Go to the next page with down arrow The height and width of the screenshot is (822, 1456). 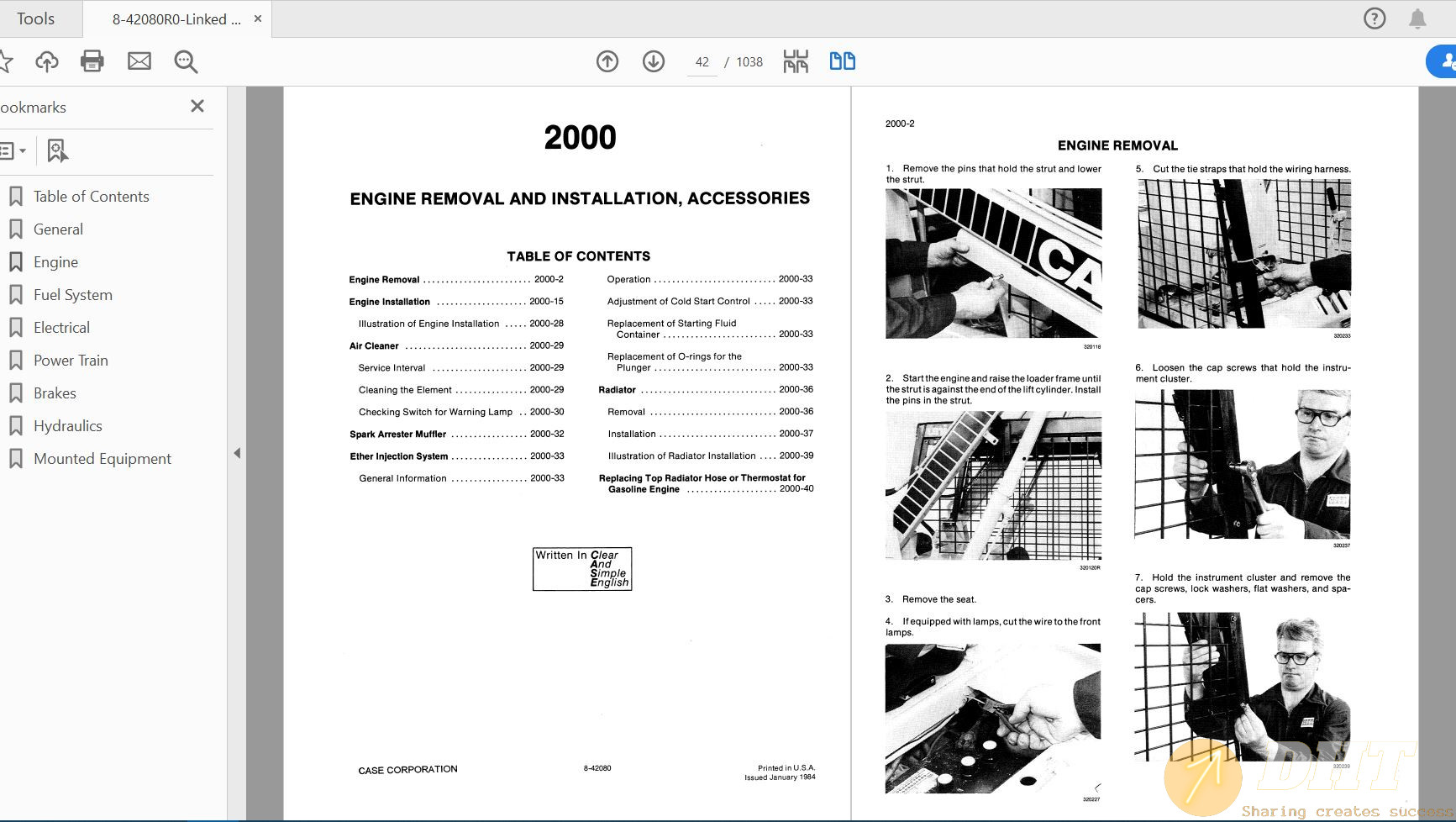point(653,61)
